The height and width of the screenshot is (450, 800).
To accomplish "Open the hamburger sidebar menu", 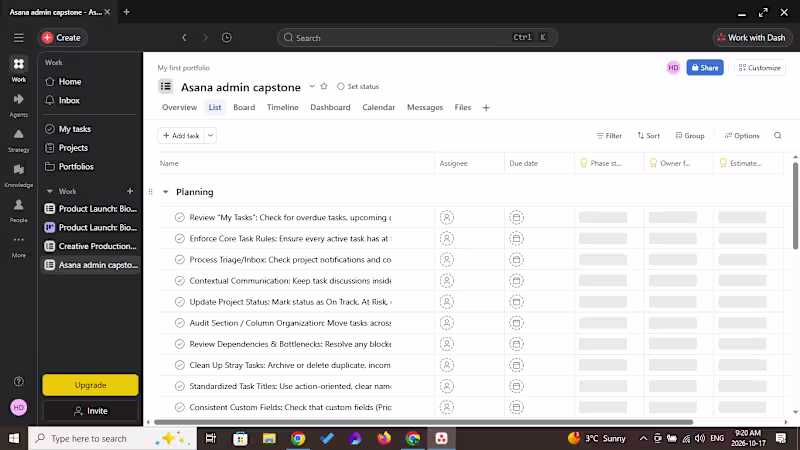I will click(x=18, y=38).
